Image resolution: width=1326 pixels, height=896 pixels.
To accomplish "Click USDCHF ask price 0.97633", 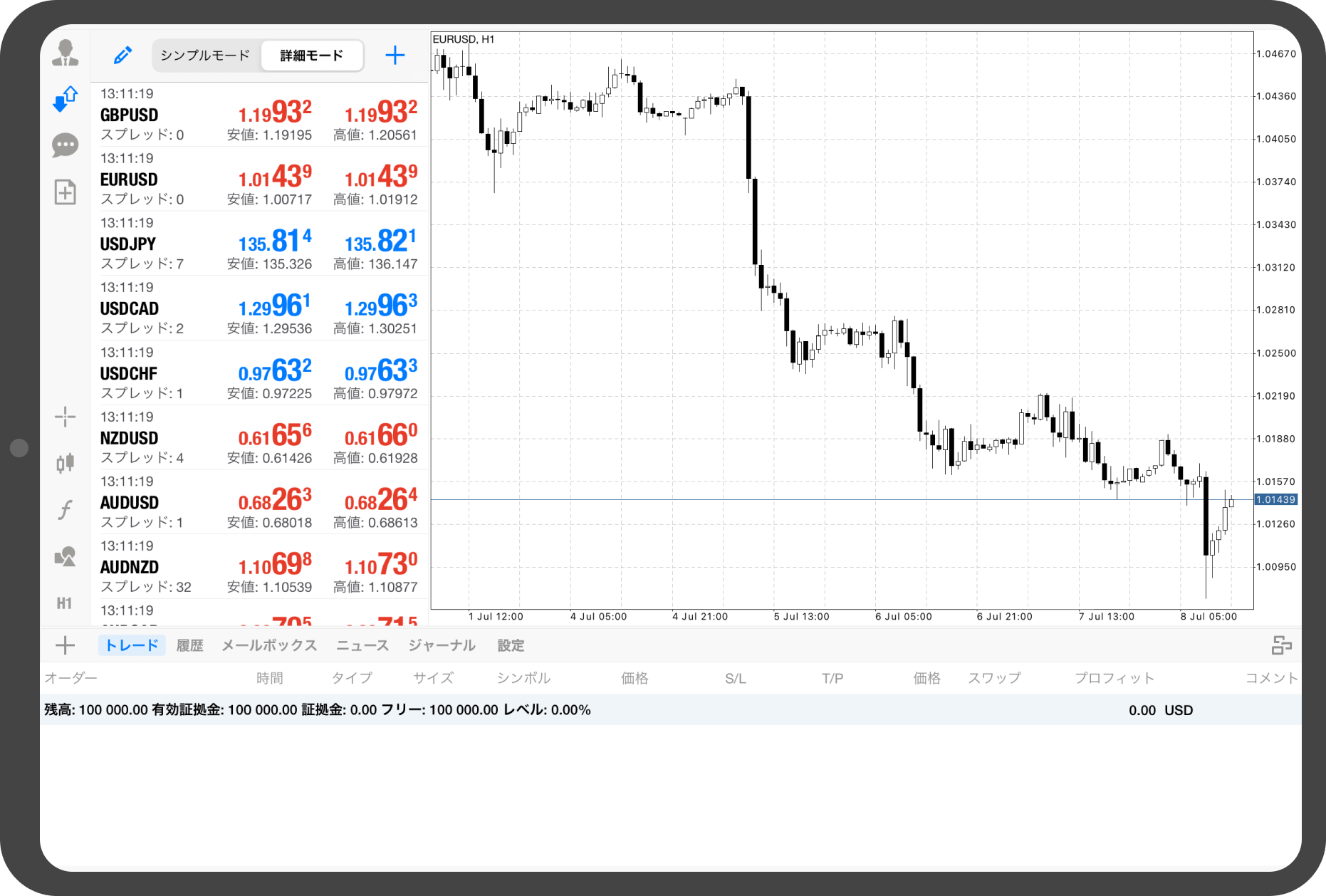I will click(x=381, y=370).
